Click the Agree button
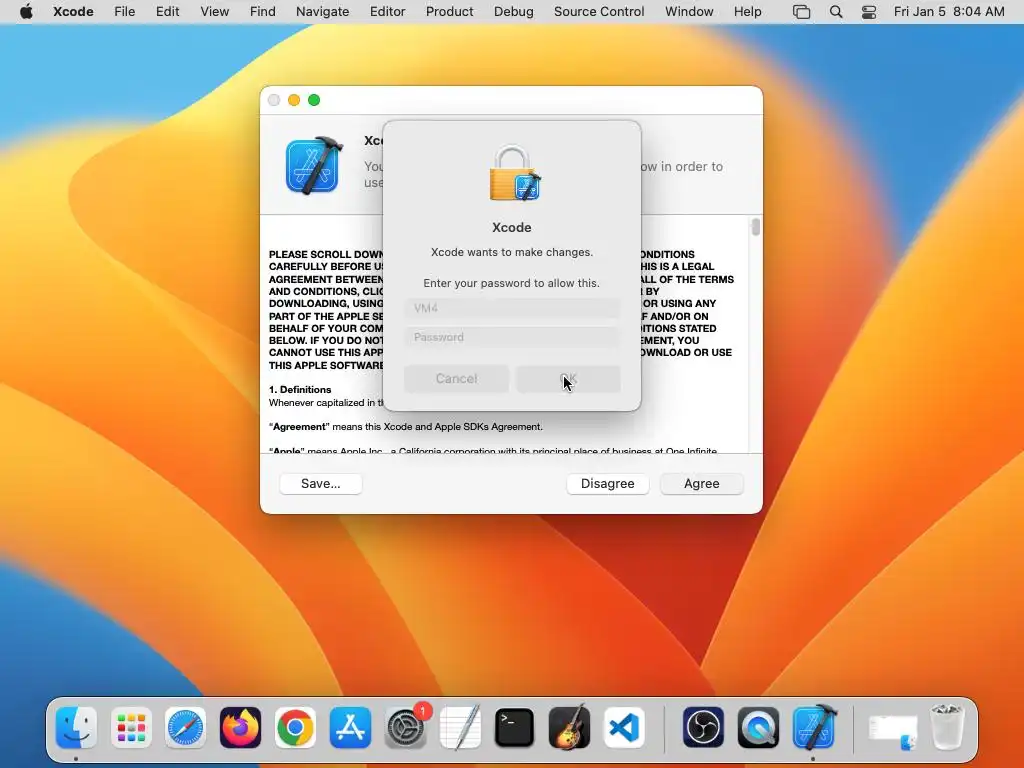This screenshot has height=768, width=1024. click(701, 483)
